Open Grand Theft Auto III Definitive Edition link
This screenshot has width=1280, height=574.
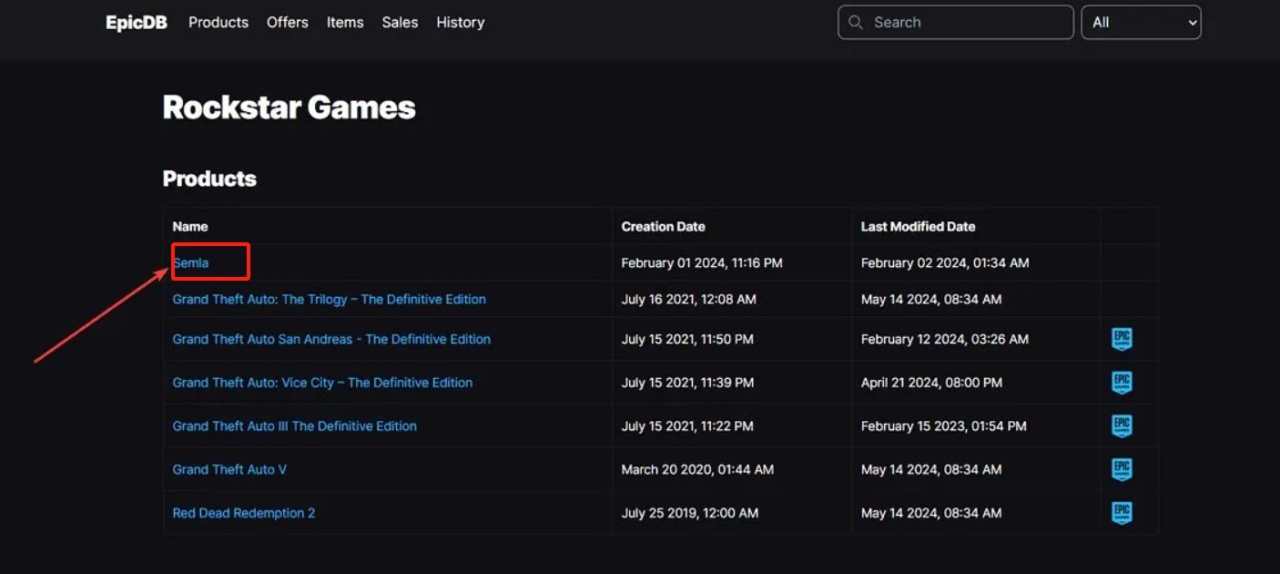click(x=294, y=426)
